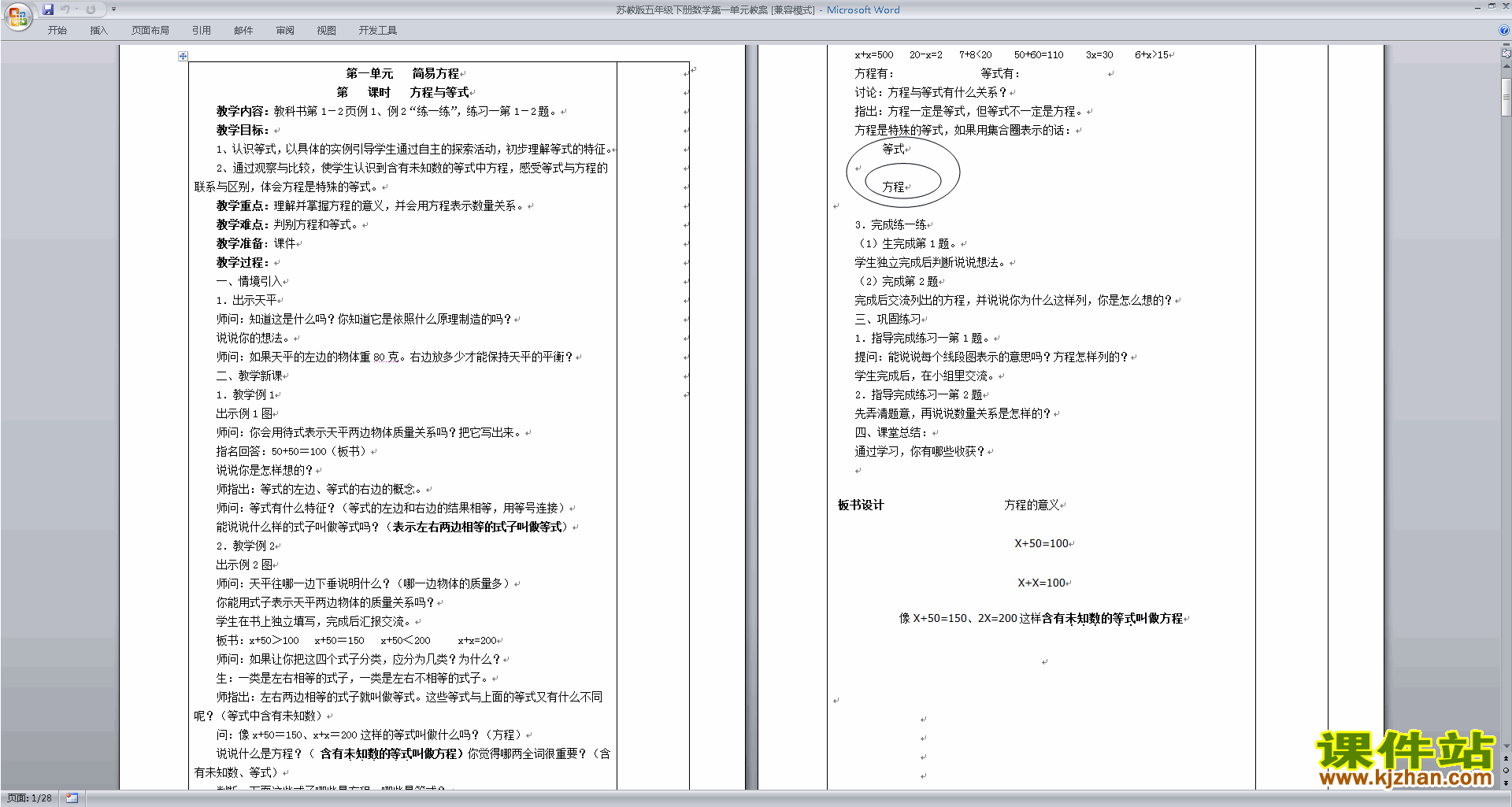Screen dimensions: 1512x807
Task: Restore down the Word window
Action: (1492, 6)
